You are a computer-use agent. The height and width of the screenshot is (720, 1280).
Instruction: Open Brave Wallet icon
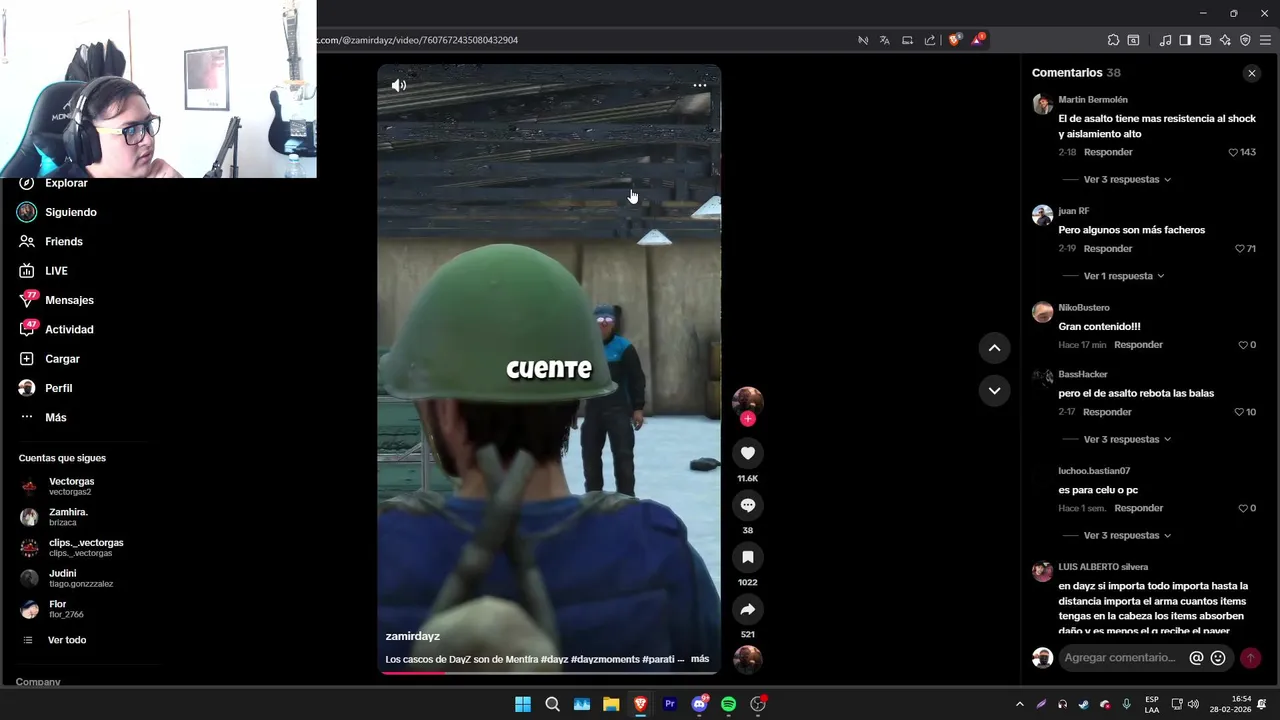click(x=1205, y=40)
